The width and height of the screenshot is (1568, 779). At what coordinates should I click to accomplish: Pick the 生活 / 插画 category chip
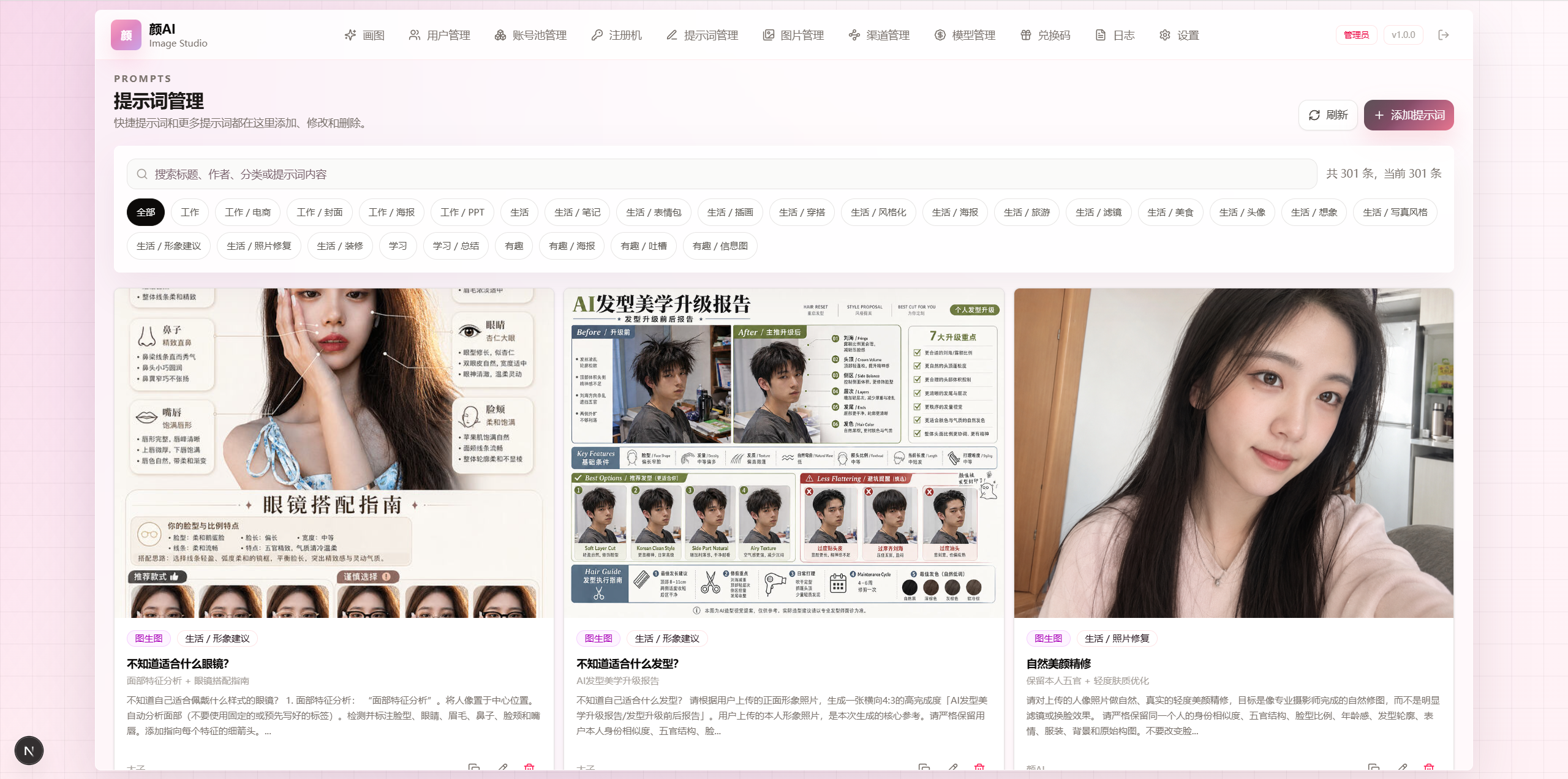tap(730, 213)
